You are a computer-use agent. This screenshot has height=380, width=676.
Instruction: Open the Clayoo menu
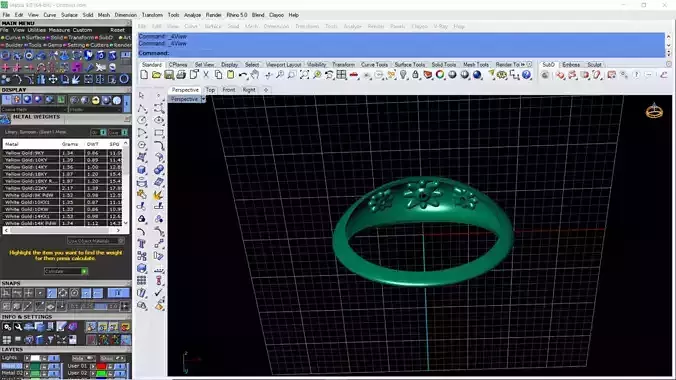[276, 15]
